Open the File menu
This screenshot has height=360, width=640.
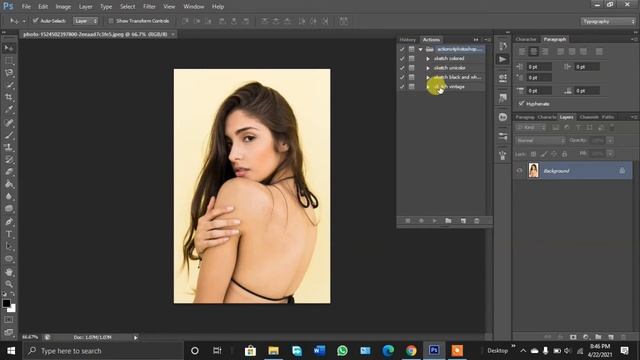point(26,7)
